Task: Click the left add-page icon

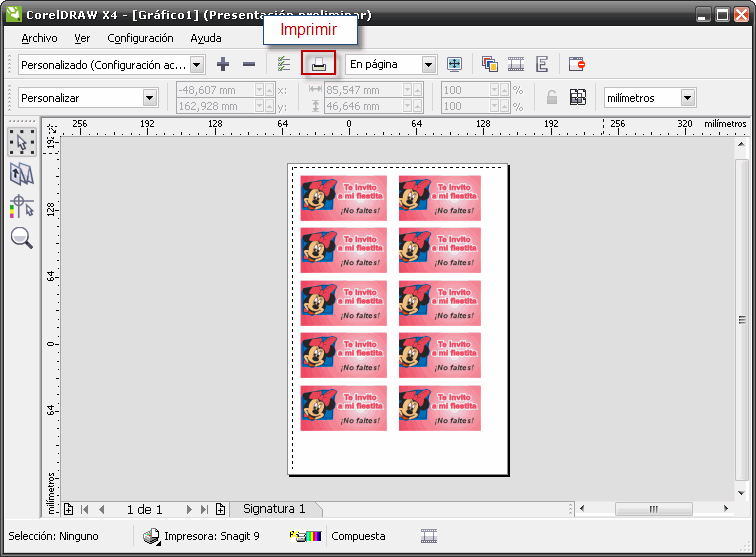Action: pyautogui.click(x=68, y=509)
